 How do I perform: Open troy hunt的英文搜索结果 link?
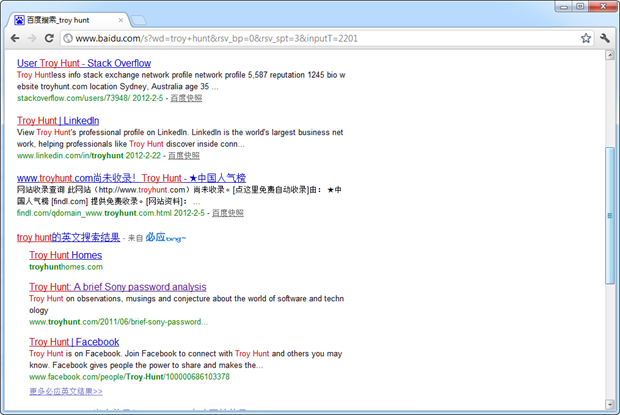(x=68, y=237)
